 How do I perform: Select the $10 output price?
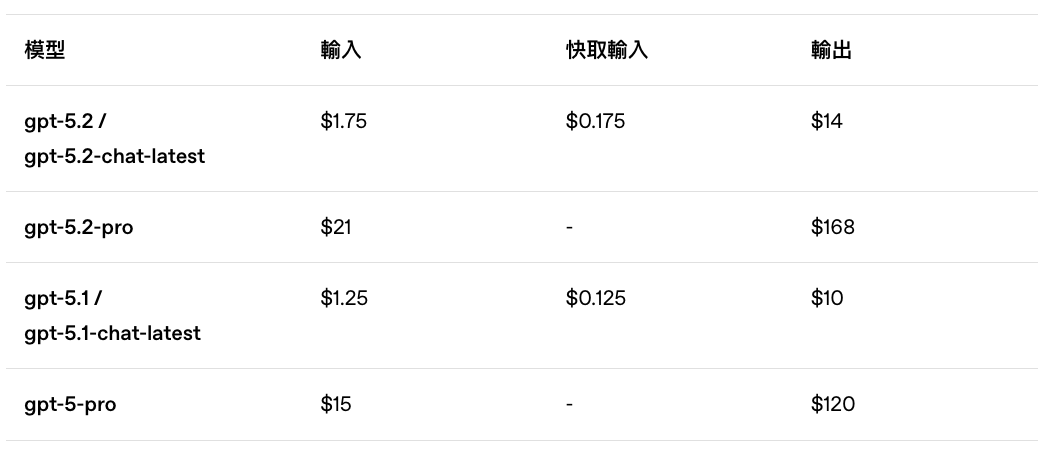[x=827, y=298]
